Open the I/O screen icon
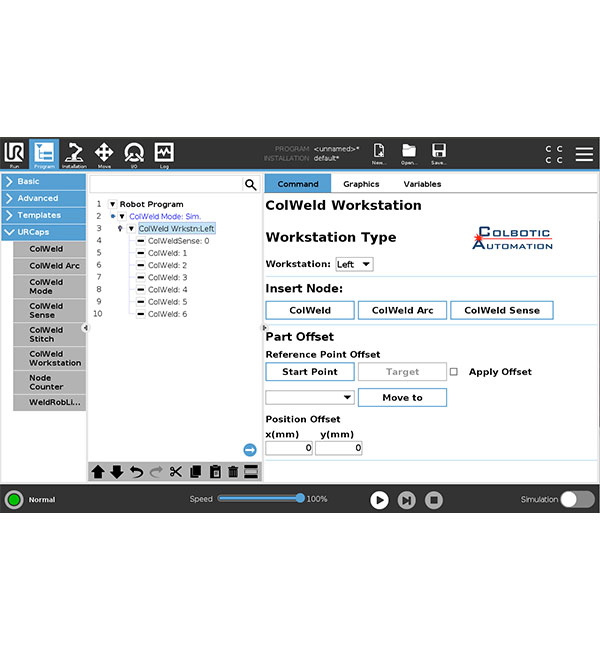Screen dimensions: 600x650 point(134,154)
